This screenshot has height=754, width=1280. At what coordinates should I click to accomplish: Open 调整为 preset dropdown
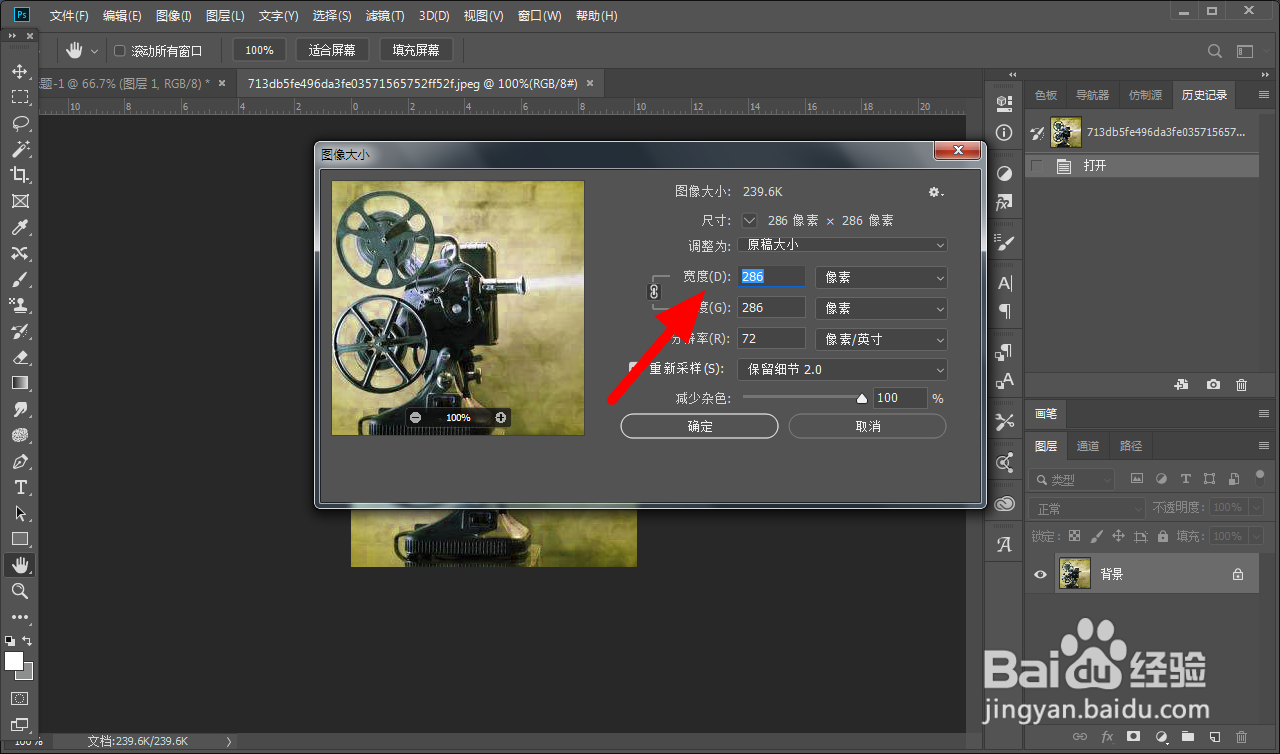pos(842,245)
